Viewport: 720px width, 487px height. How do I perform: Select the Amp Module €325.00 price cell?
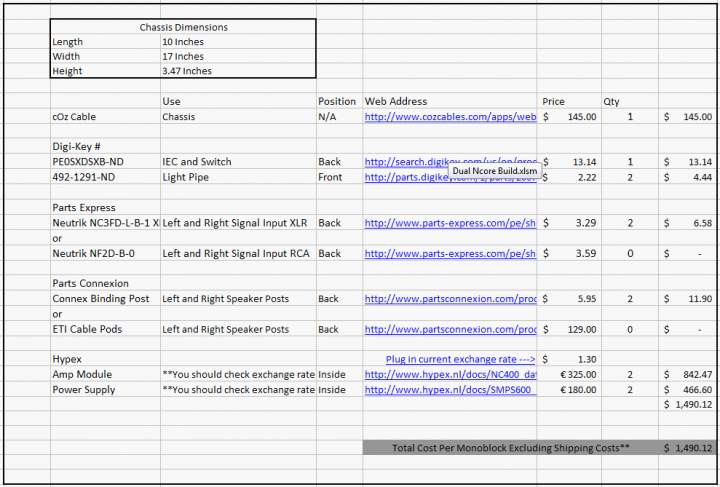pyautogui.click(x=571, y=374)
